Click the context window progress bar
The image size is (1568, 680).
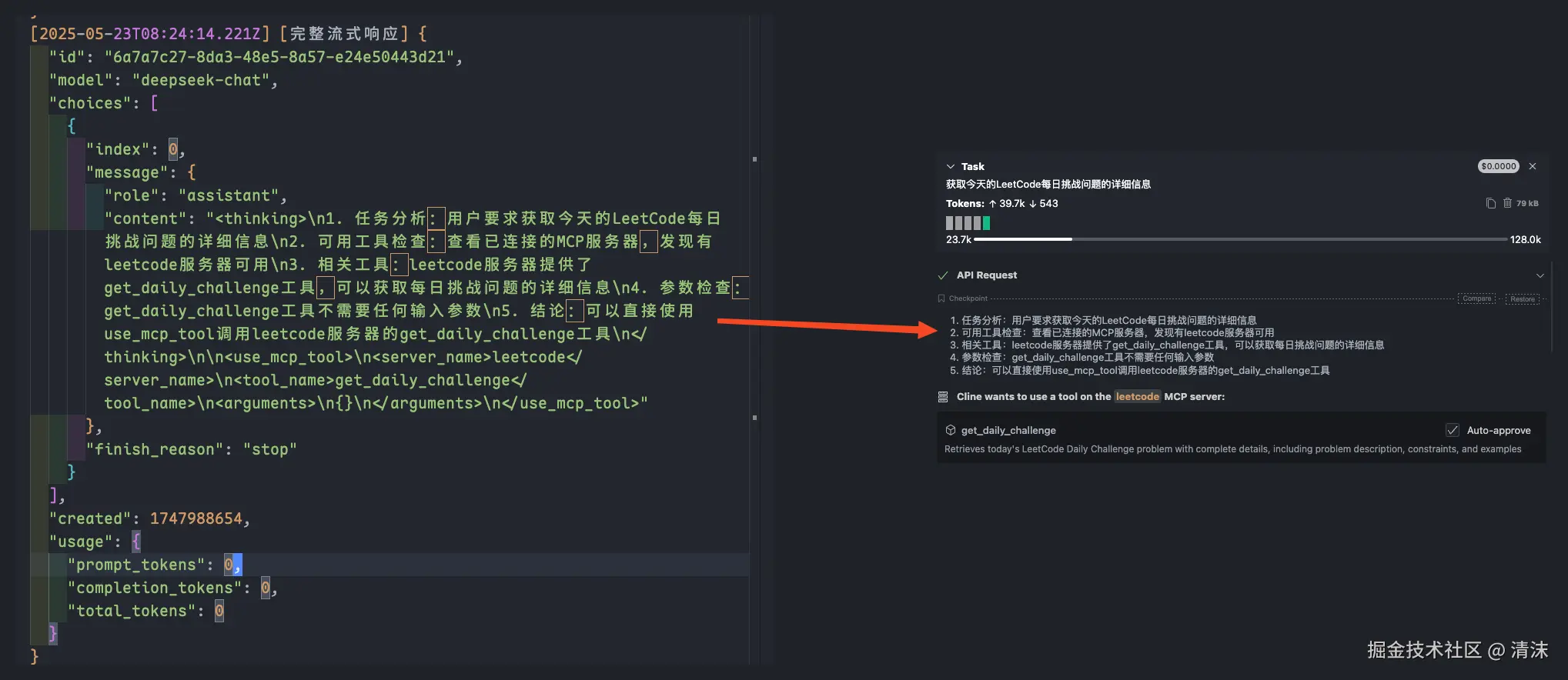1240,239
